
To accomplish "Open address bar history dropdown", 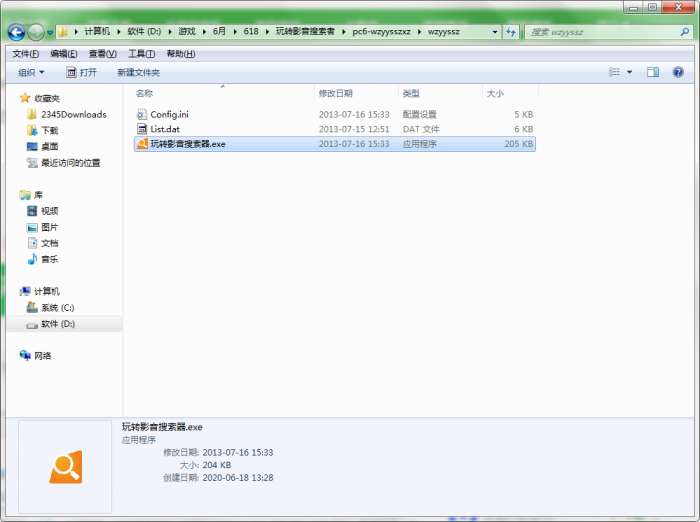I will [495, 32].
